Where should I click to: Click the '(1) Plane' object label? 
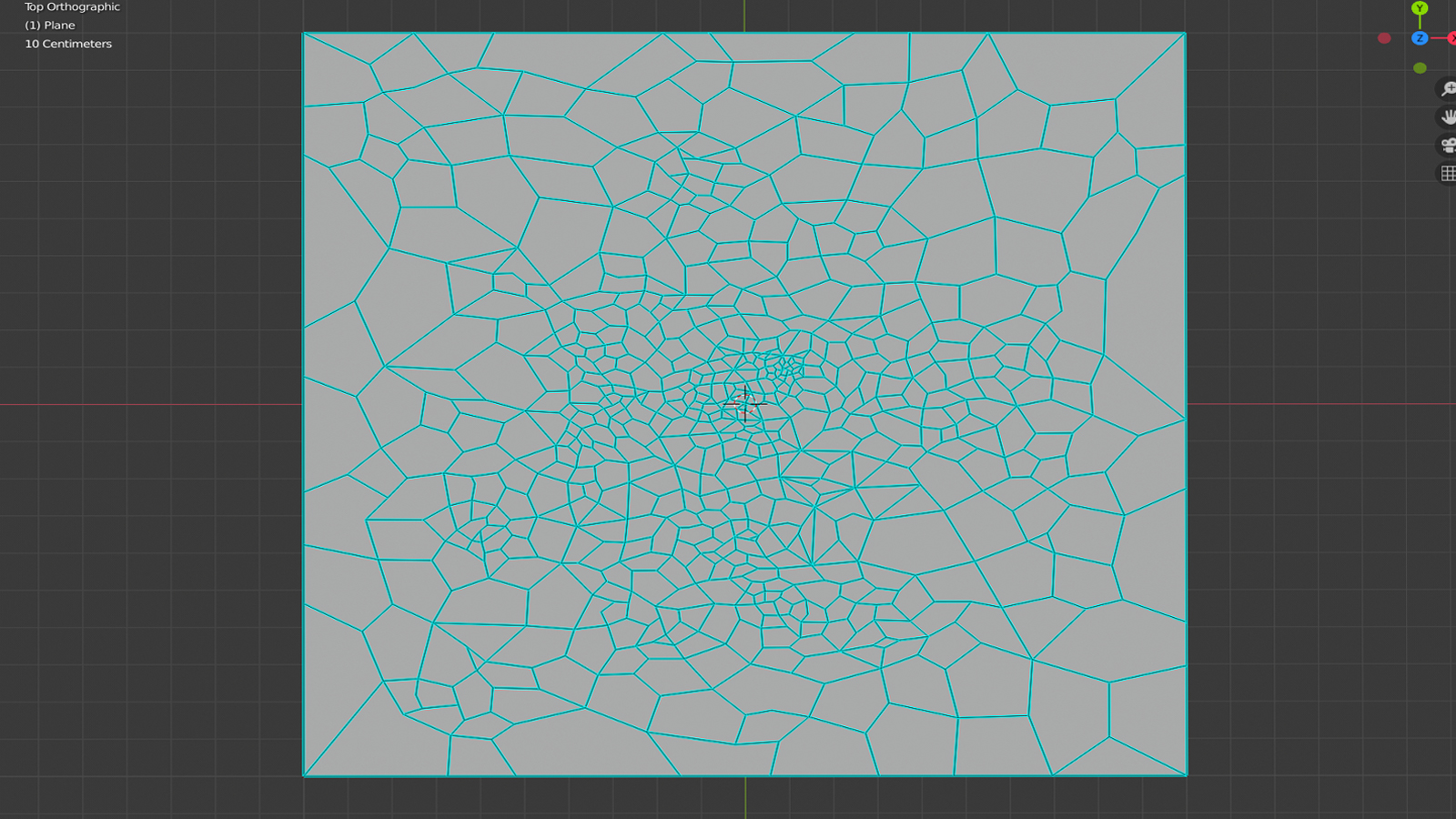50,25
